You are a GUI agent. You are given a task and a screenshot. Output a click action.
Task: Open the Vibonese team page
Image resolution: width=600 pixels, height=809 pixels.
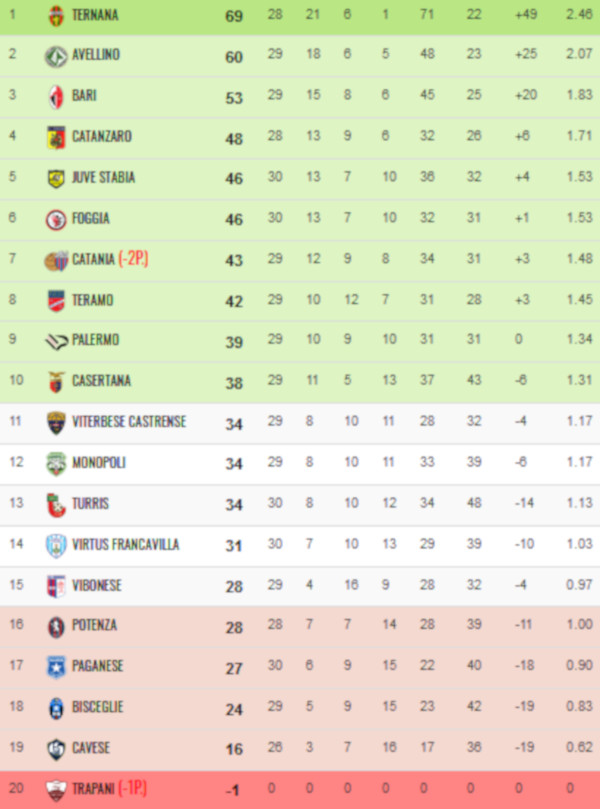pyautogui.click(x=97, y=586)
